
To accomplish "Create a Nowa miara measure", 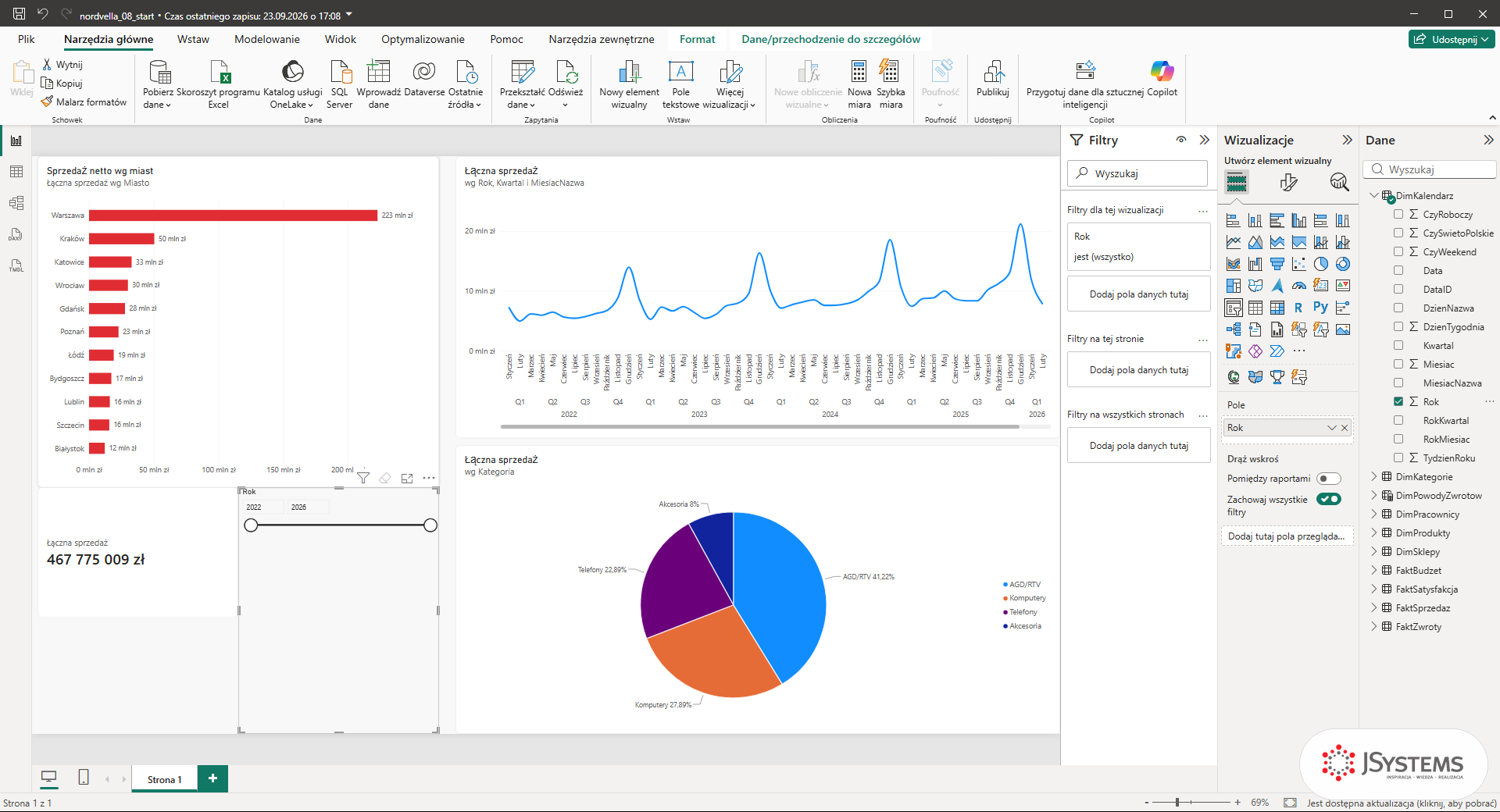I will pos(859,72).
